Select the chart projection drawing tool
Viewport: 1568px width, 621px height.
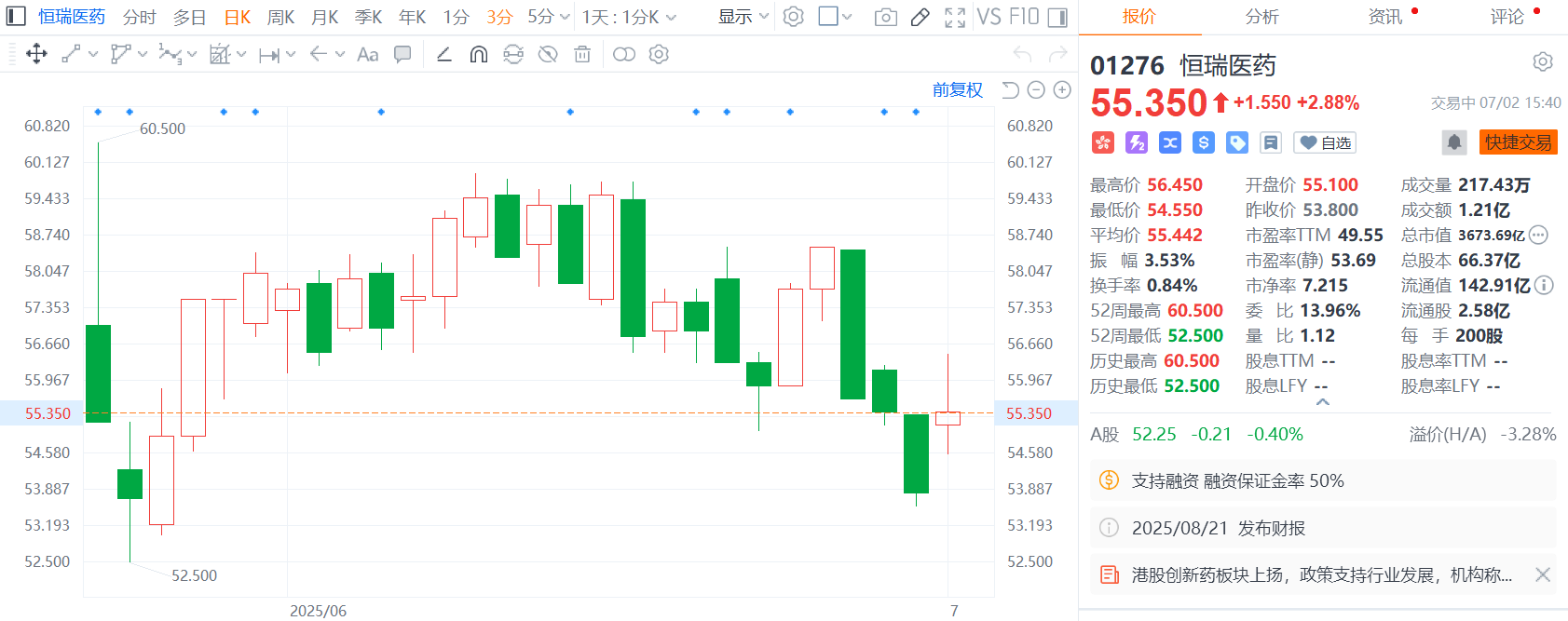pos(219,54)
